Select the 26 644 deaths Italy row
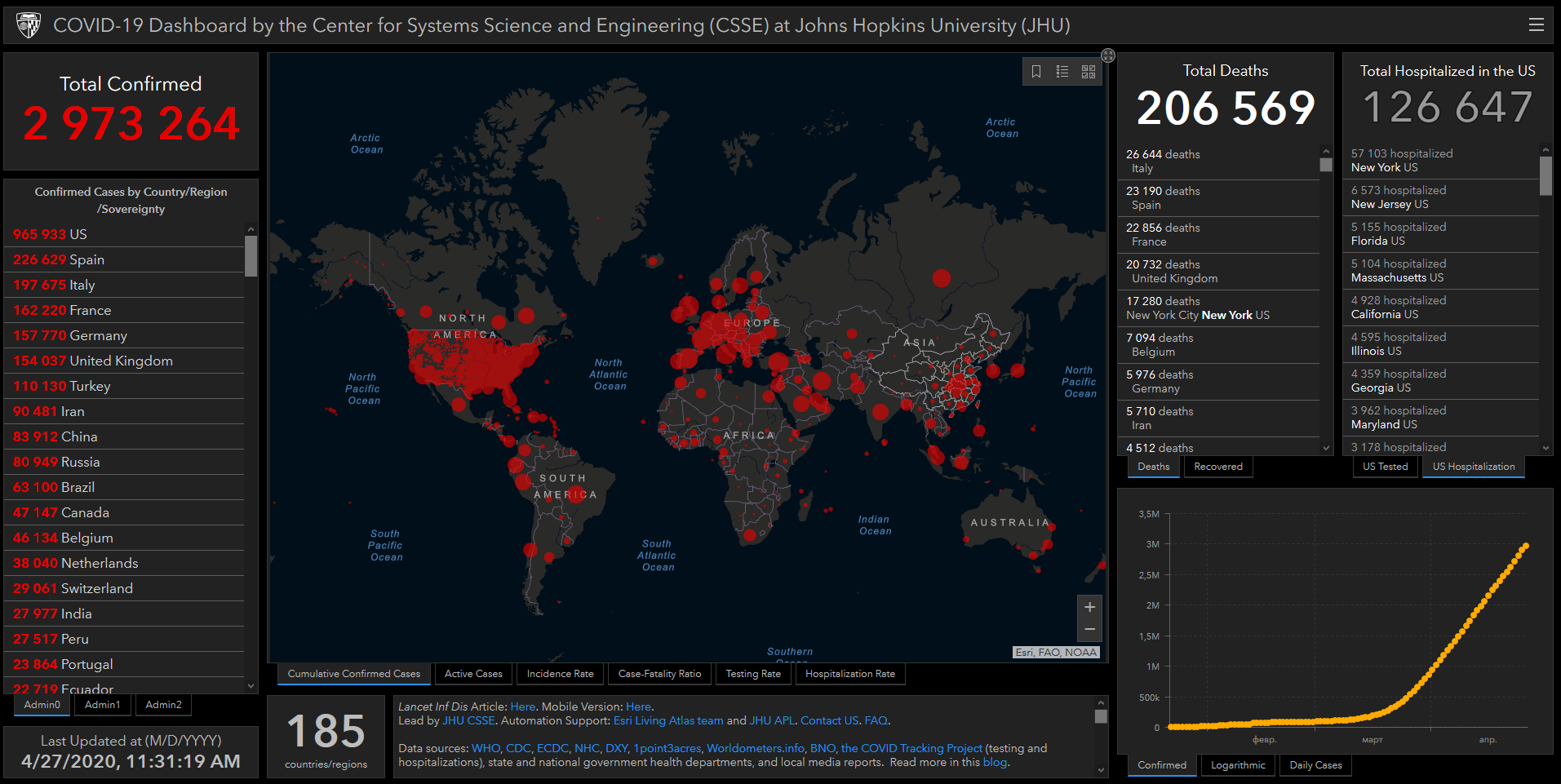 (1218, 162)
